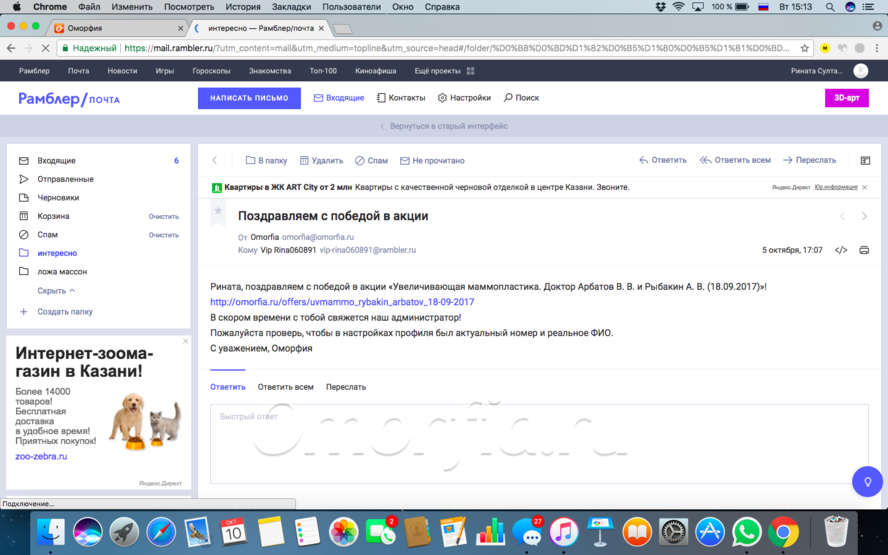Viewport: 888px width, 555px height.
Task: Mark message as Спам in toolbar
Action: click(372, 161)
